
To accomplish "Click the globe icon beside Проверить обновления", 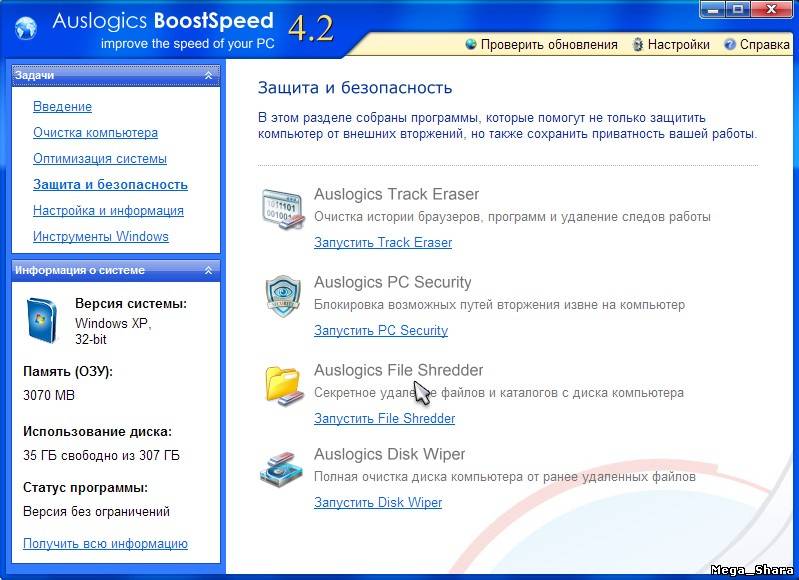I will tap(471, 44).
